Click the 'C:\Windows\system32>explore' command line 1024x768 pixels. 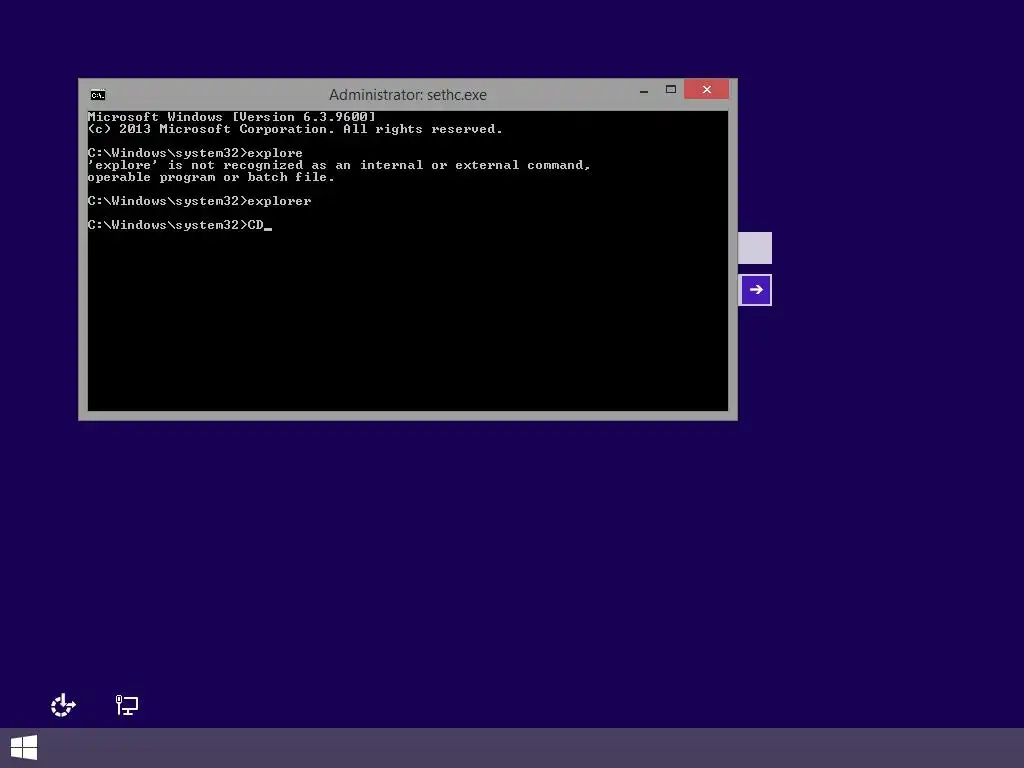195,153
